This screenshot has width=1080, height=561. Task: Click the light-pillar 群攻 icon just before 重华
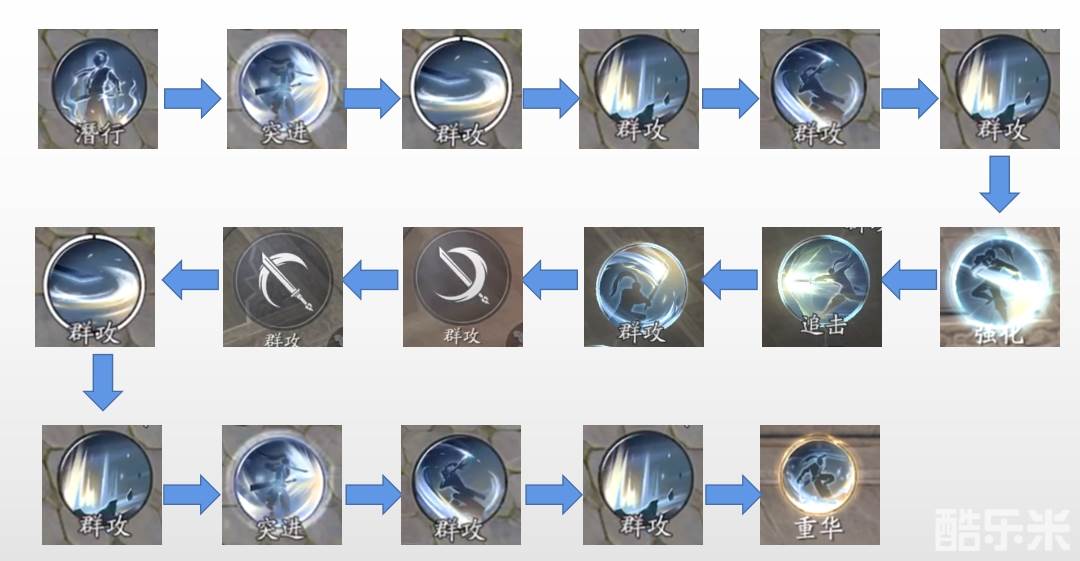click(643, 484)
